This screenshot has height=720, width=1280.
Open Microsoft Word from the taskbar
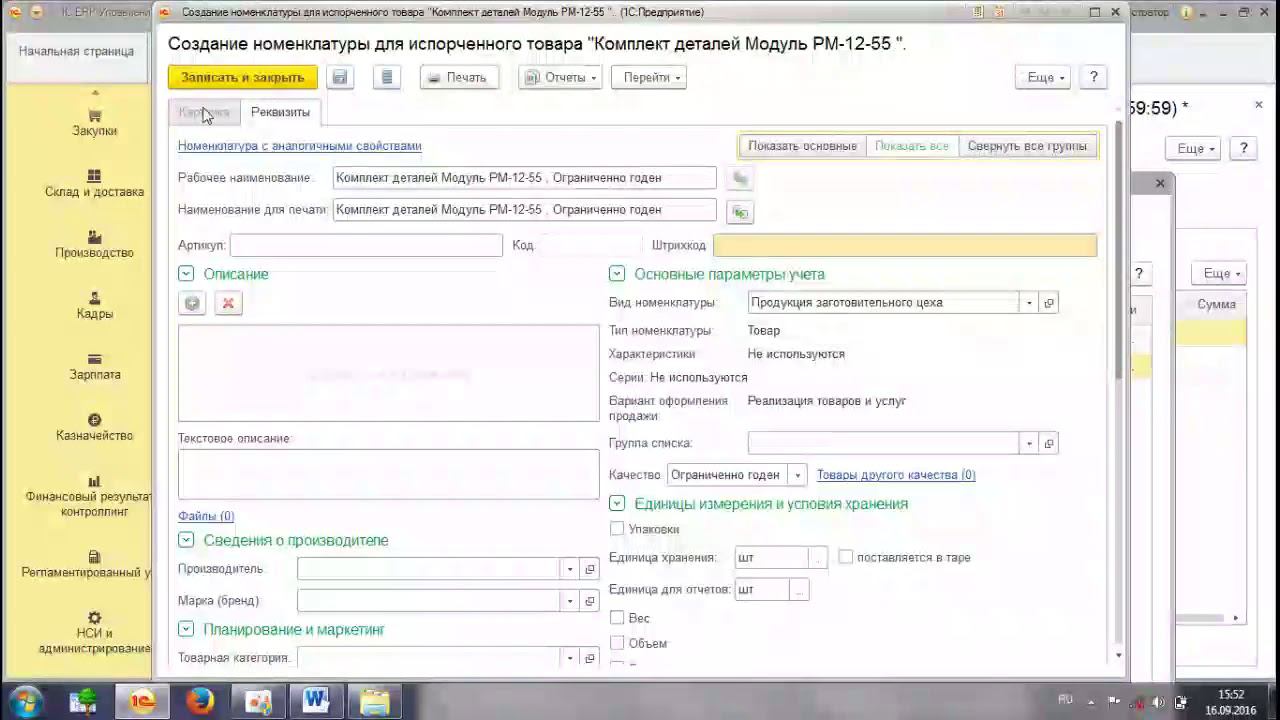pyautogui.click(x=316, y=701)
